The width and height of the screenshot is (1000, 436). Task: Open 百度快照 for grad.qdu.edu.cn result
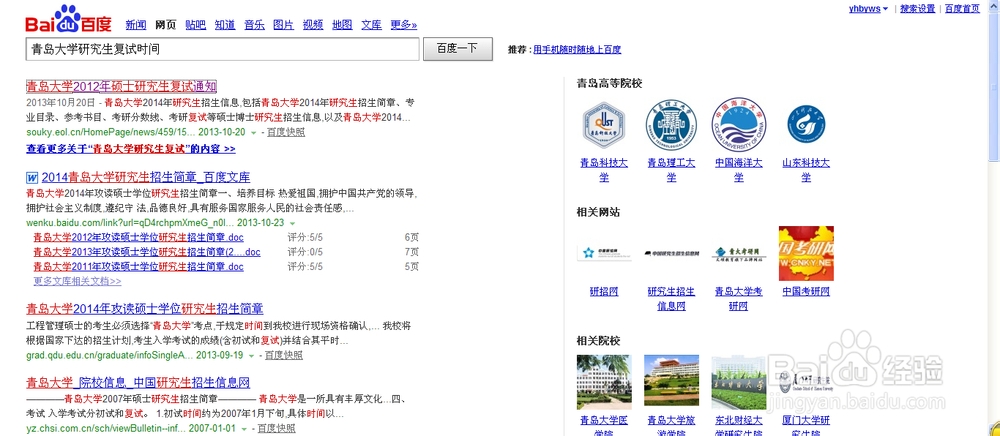[284, 356]
